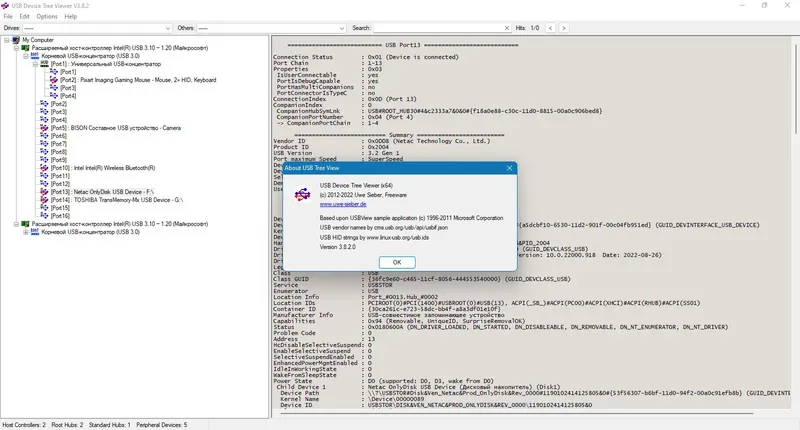This screenshot has height=430, width=800.
Task: Open the www.uwe-sieber.de link
Action: click(343, 204)
